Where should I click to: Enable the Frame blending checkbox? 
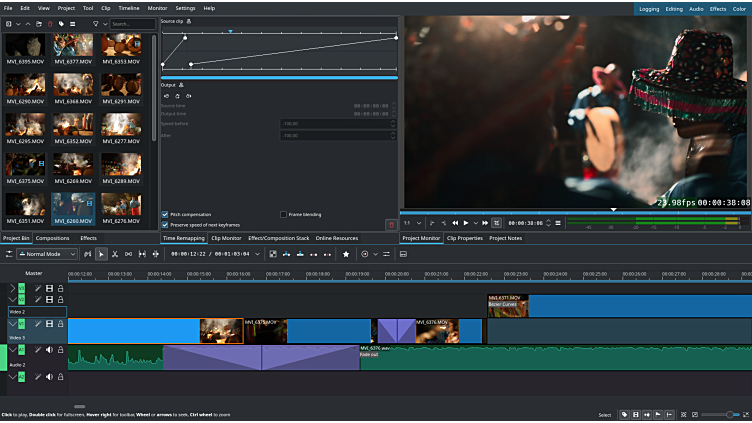pos(284,214)
